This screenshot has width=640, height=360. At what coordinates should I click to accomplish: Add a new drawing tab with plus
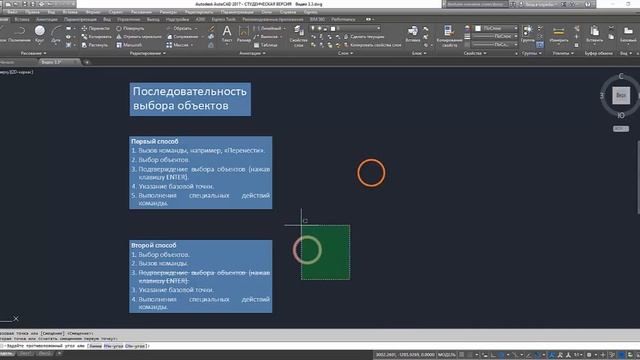tap(87, 62)
